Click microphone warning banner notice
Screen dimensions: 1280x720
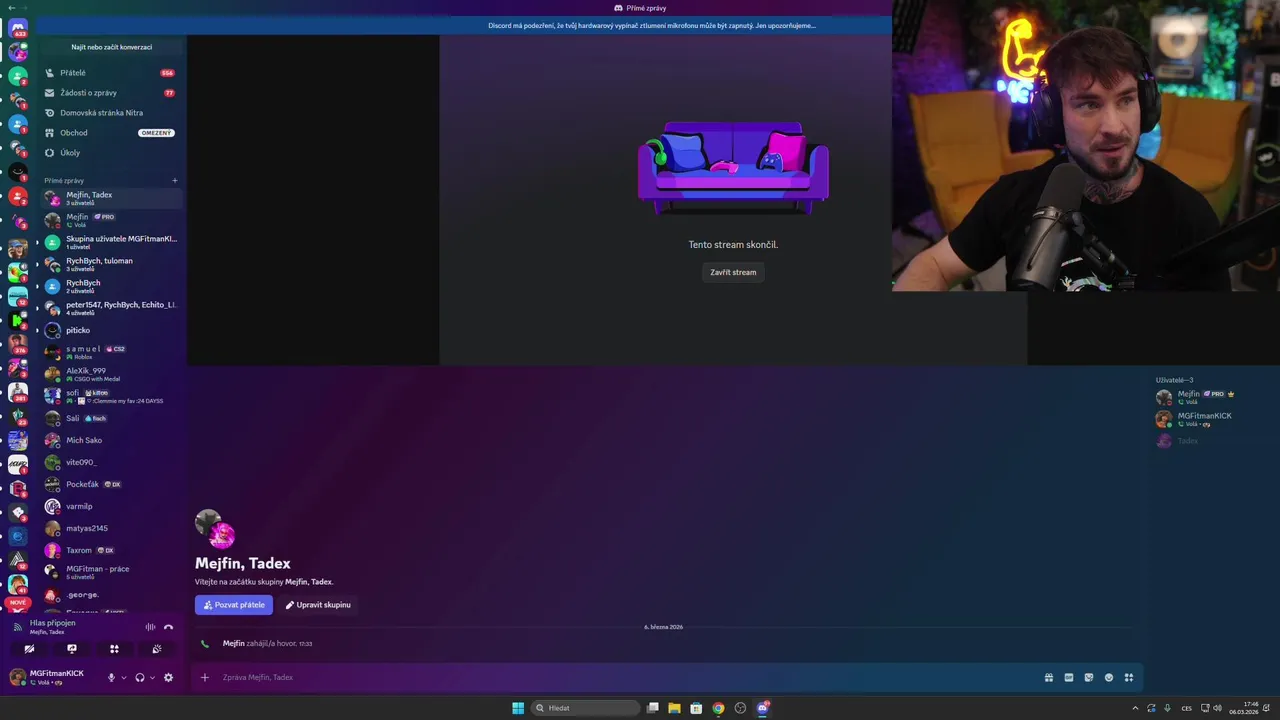[x=652, y=25]
